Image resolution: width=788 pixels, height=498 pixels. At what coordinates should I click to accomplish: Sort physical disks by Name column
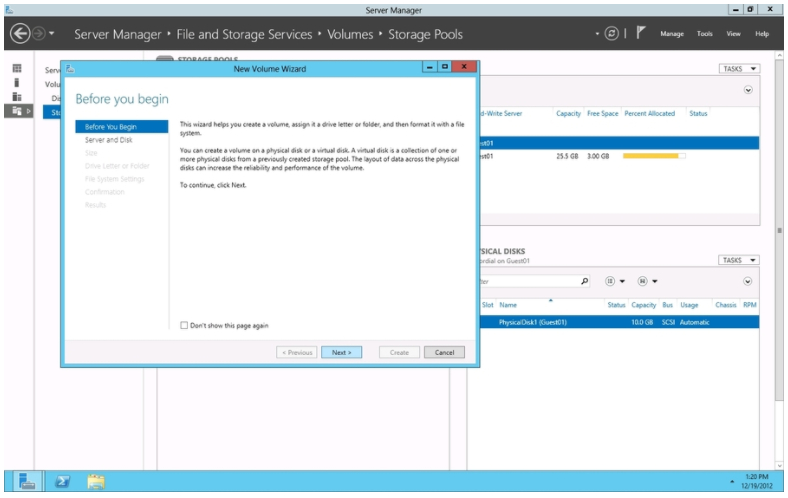coord(508,305)
